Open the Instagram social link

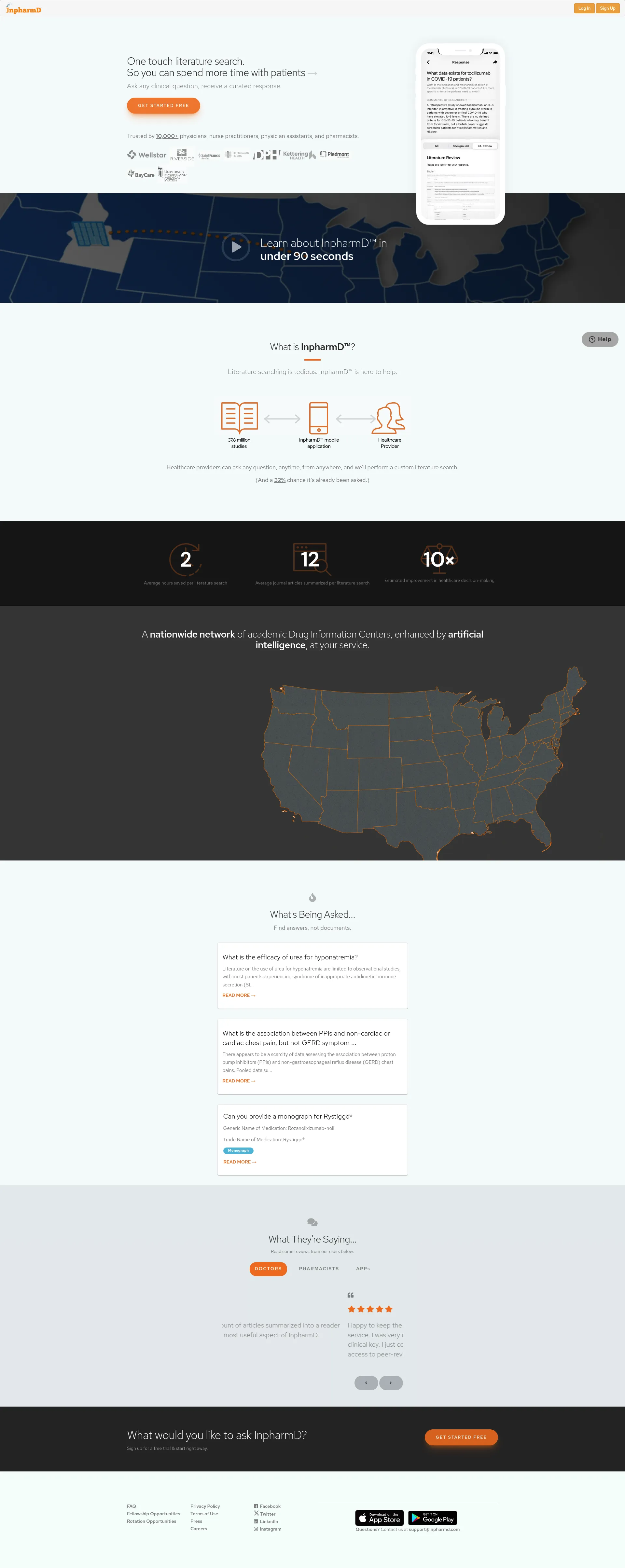click(x=268, y=1529)
